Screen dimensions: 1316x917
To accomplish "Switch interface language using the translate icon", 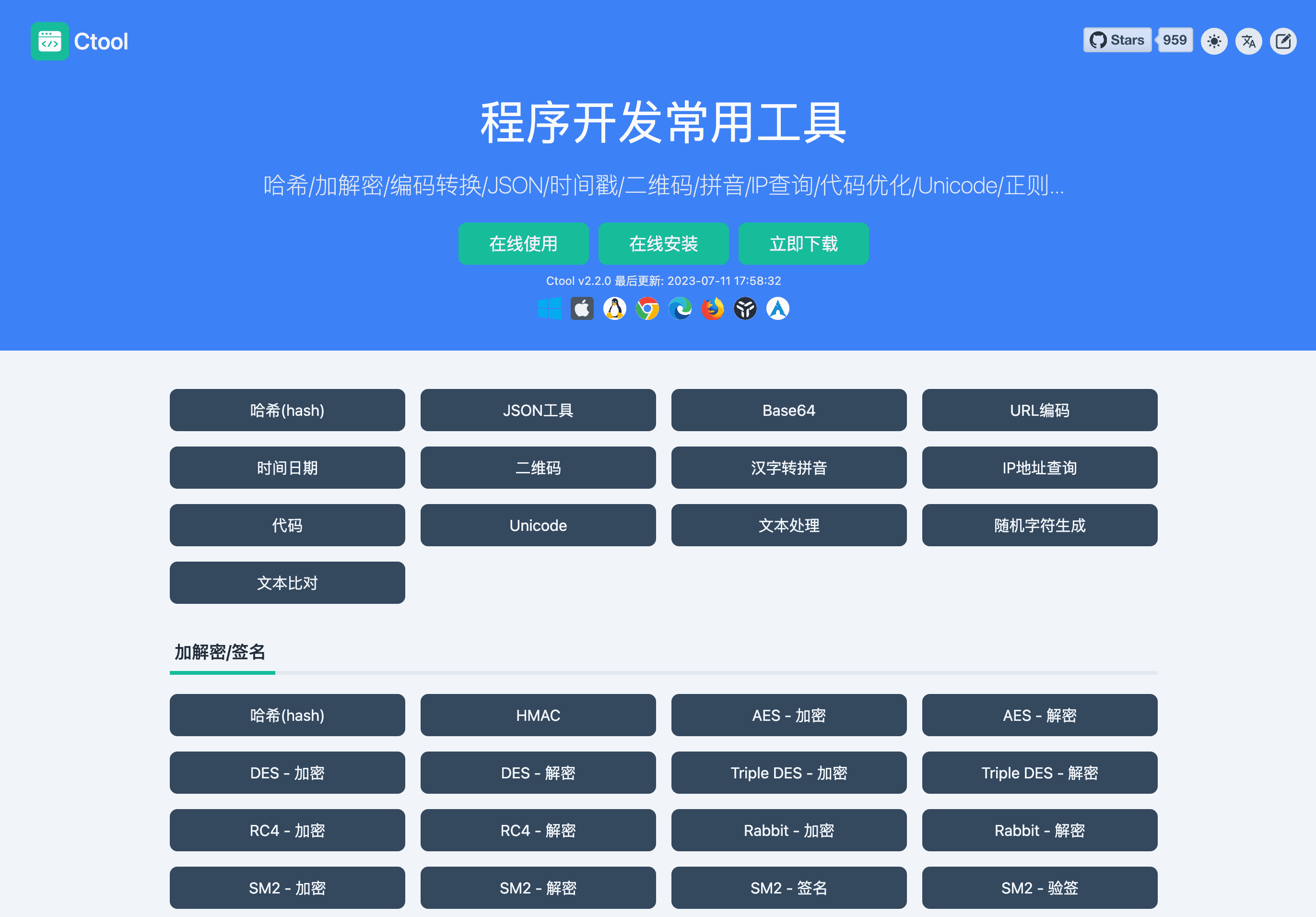I will coord(1248,41).
